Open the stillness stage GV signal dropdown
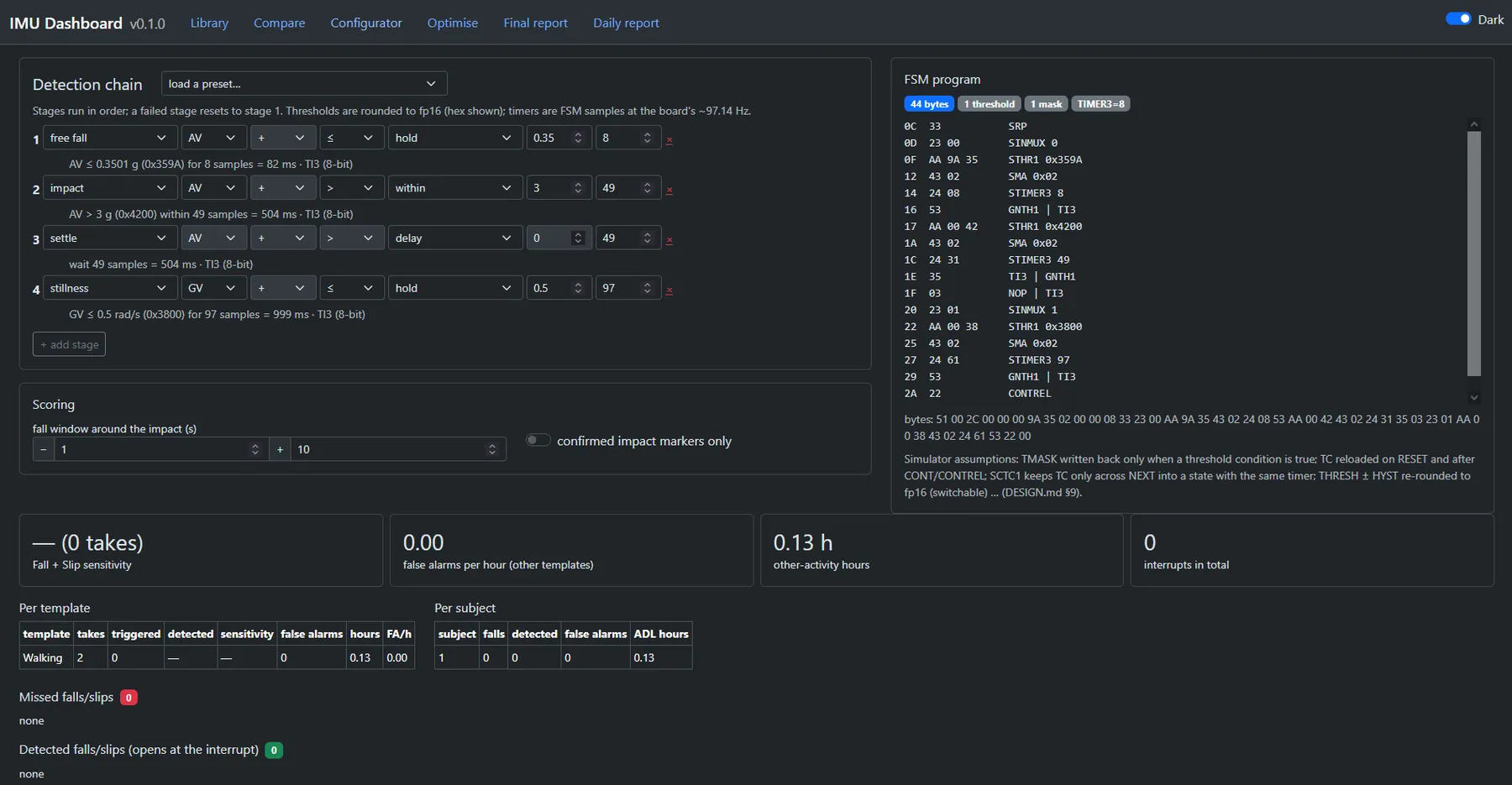This screenshot has height=785, width=1512. (x=213, y=288)
